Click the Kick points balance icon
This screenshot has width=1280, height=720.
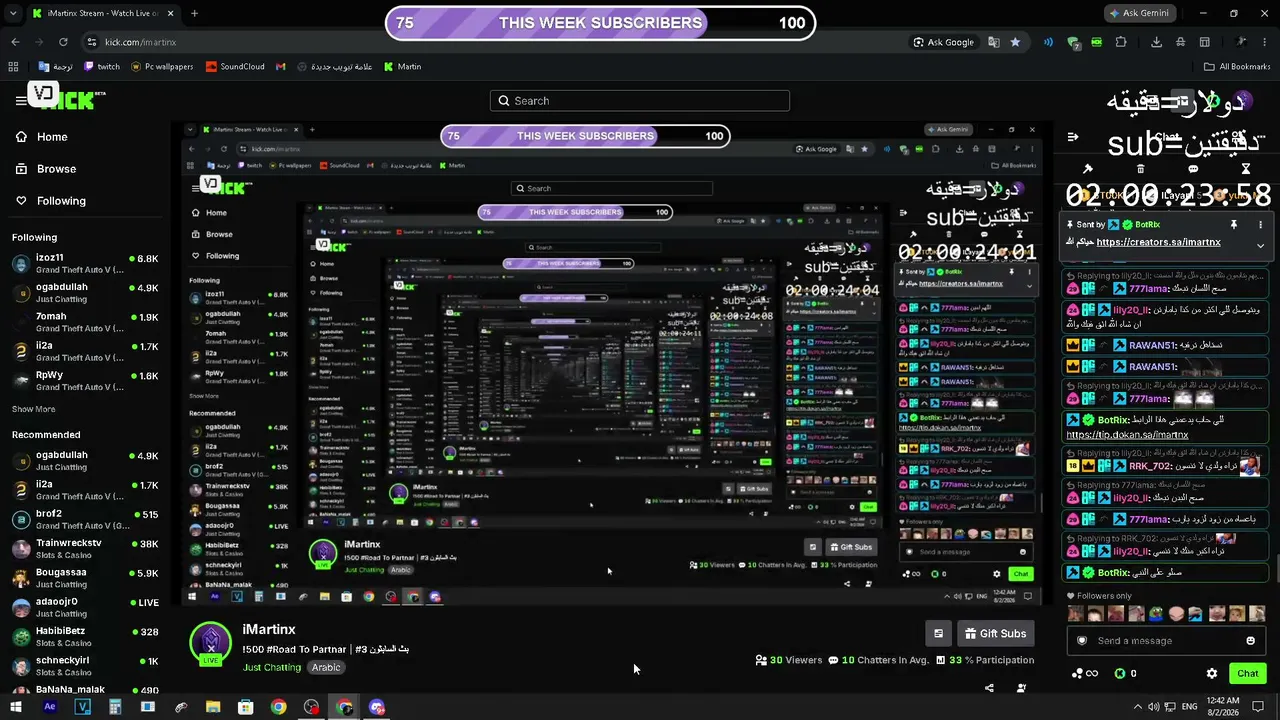[1120, 674]
